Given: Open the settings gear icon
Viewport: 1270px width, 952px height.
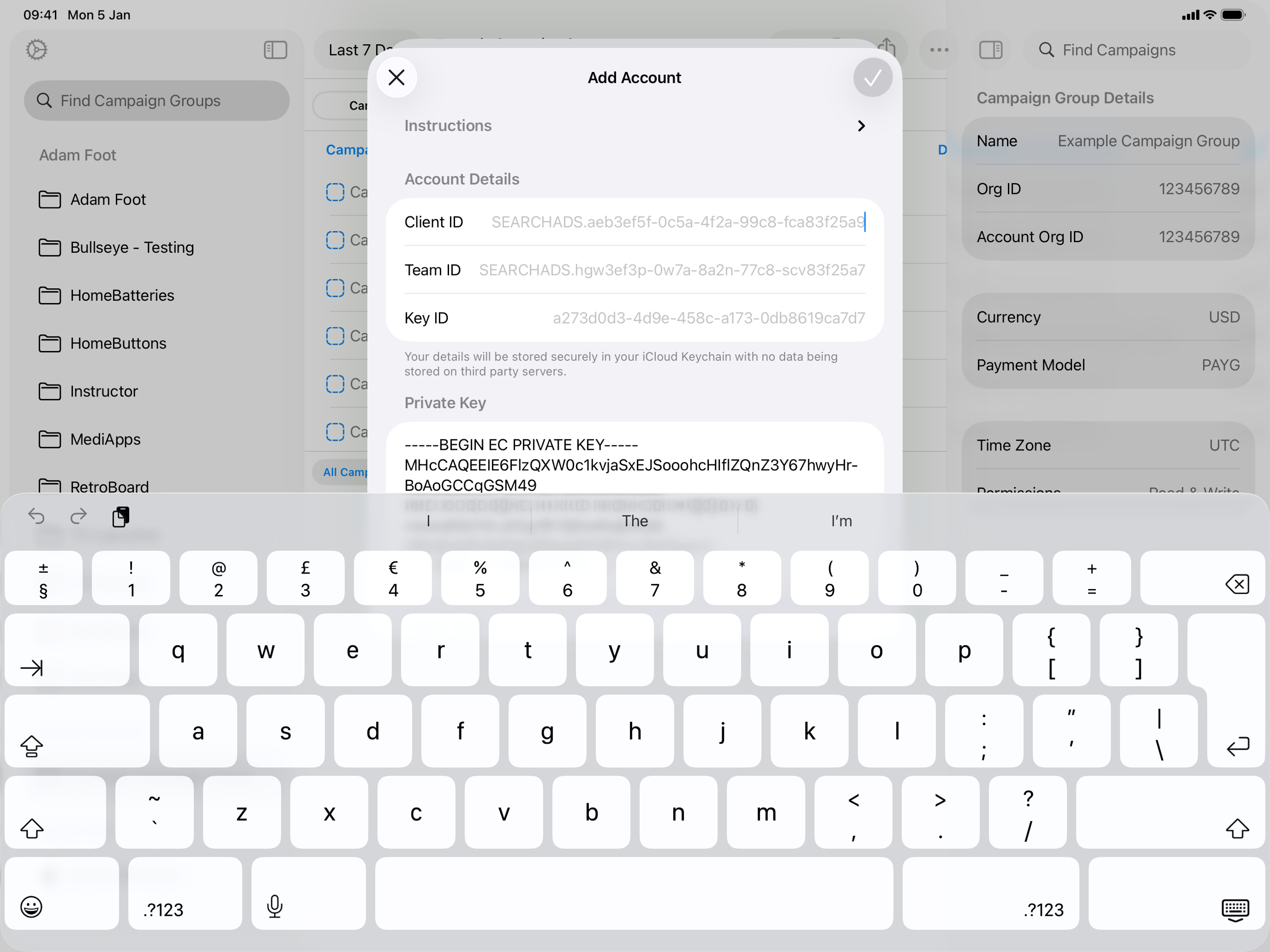Looking at the screenshot, I should (37, 50).
